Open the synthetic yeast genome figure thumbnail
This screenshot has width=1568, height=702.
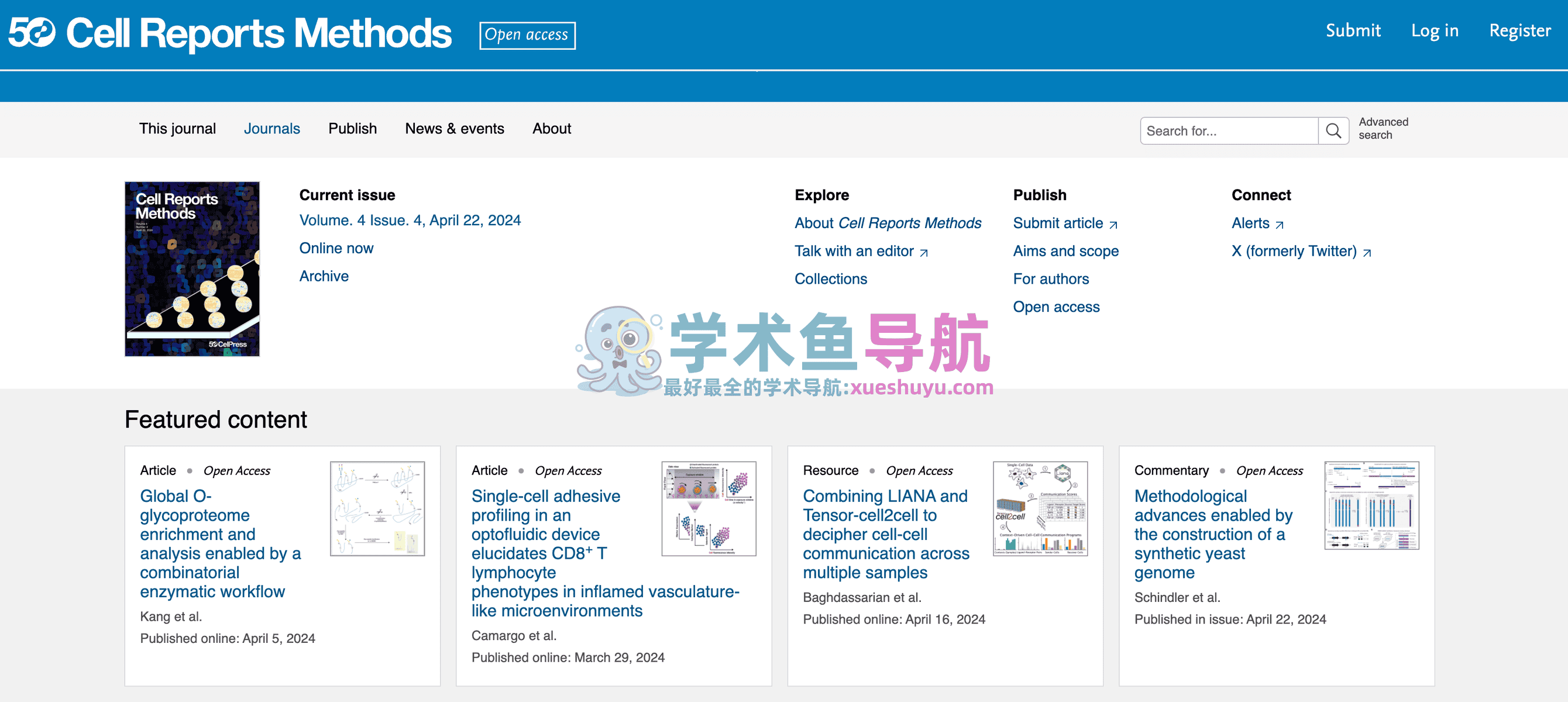tap(1371, 505)
